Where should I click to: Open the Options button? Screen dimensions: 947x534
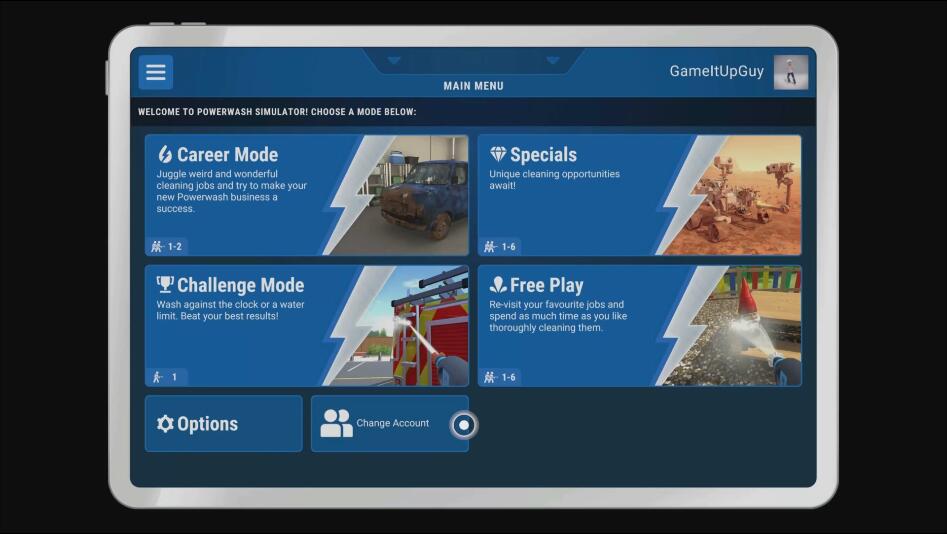[223, 424]
